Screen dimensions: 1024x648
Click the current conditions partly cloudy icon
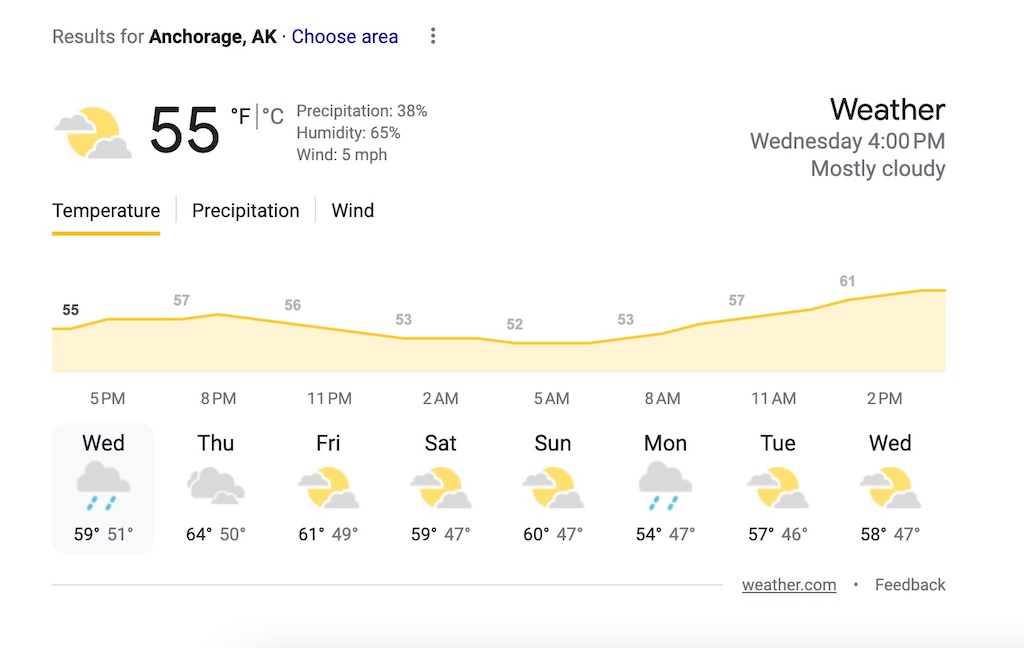(x=93, y=133)
